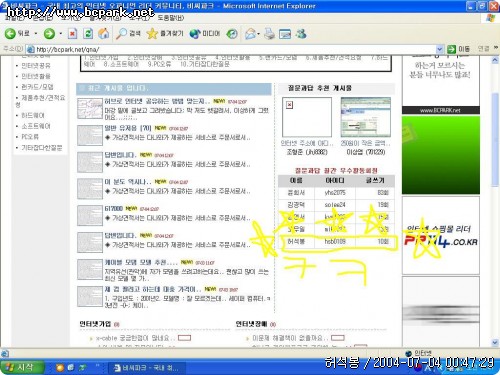Open sidebar link 랜카드/모뎀
Viewport: 500px width, 375px height.
37,87
